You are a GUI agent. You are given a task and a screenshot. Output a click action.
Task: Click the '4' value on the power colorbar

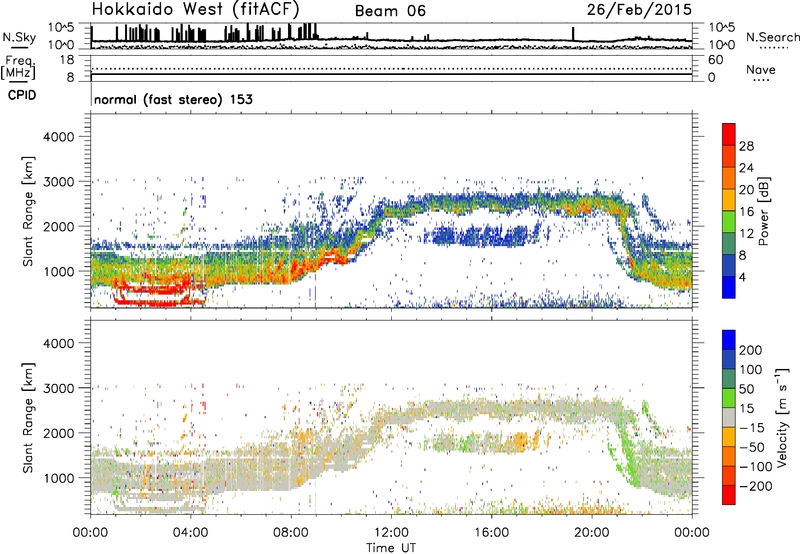click(x=742, y=277)
